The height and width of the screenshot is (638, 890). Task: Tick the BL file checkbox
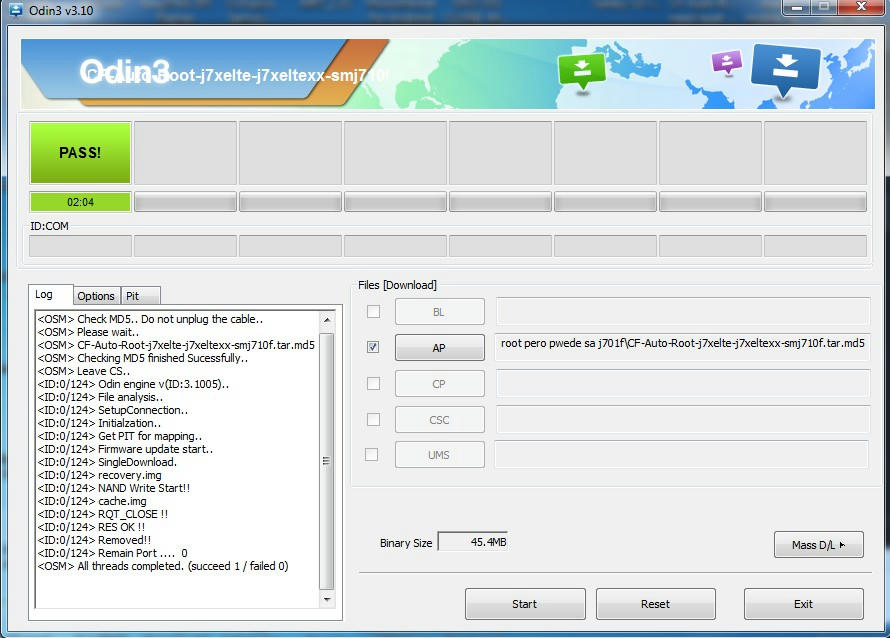point(373,312)
